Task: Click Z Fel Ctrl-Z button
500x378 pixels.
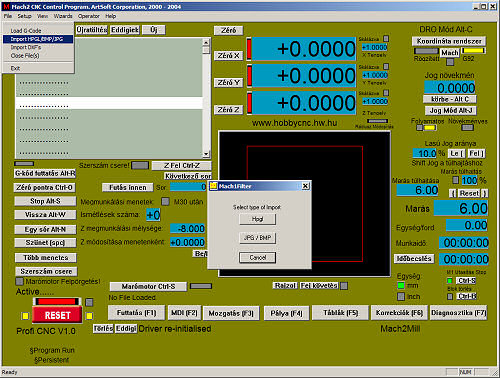Action: 182,165
